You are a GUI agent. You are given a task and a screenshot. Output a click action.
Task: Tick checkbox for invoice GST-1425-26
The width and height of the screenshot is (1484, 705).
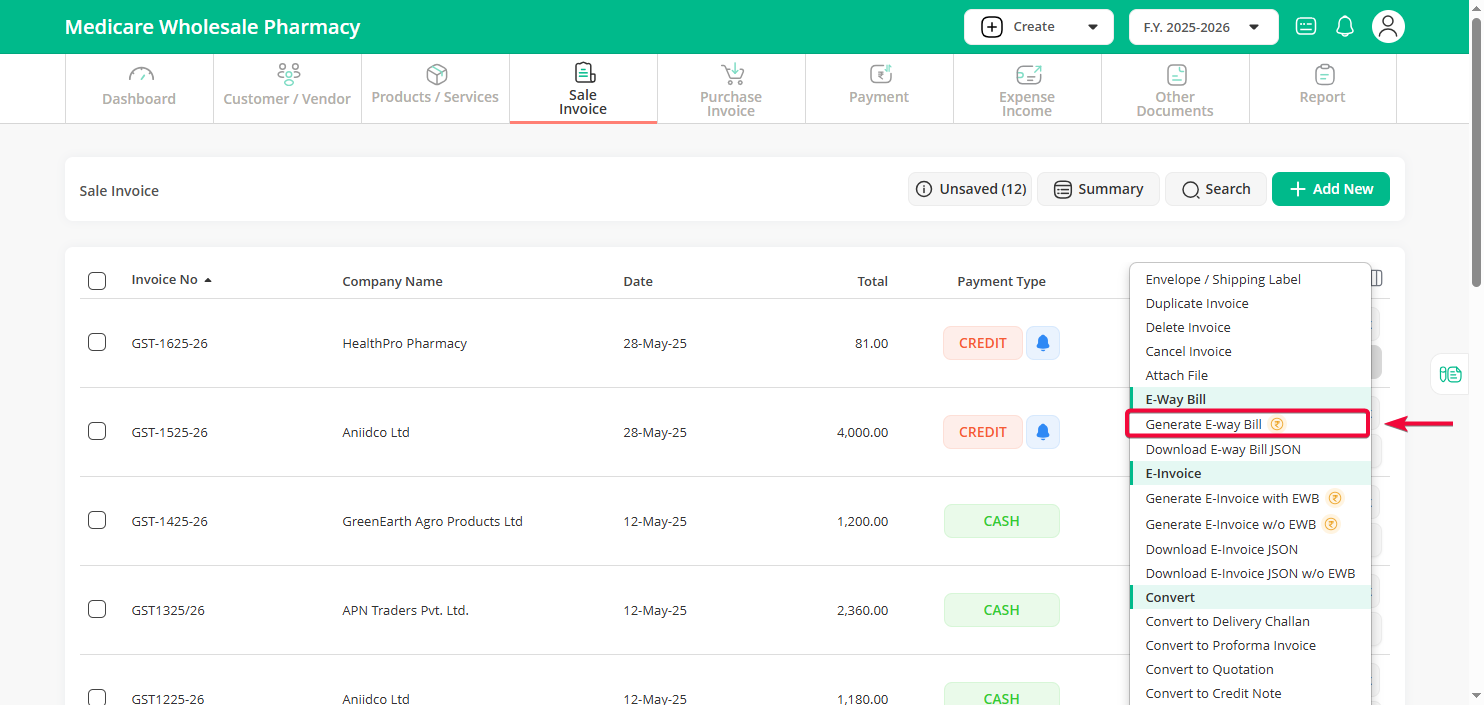[x=97, y=520]
